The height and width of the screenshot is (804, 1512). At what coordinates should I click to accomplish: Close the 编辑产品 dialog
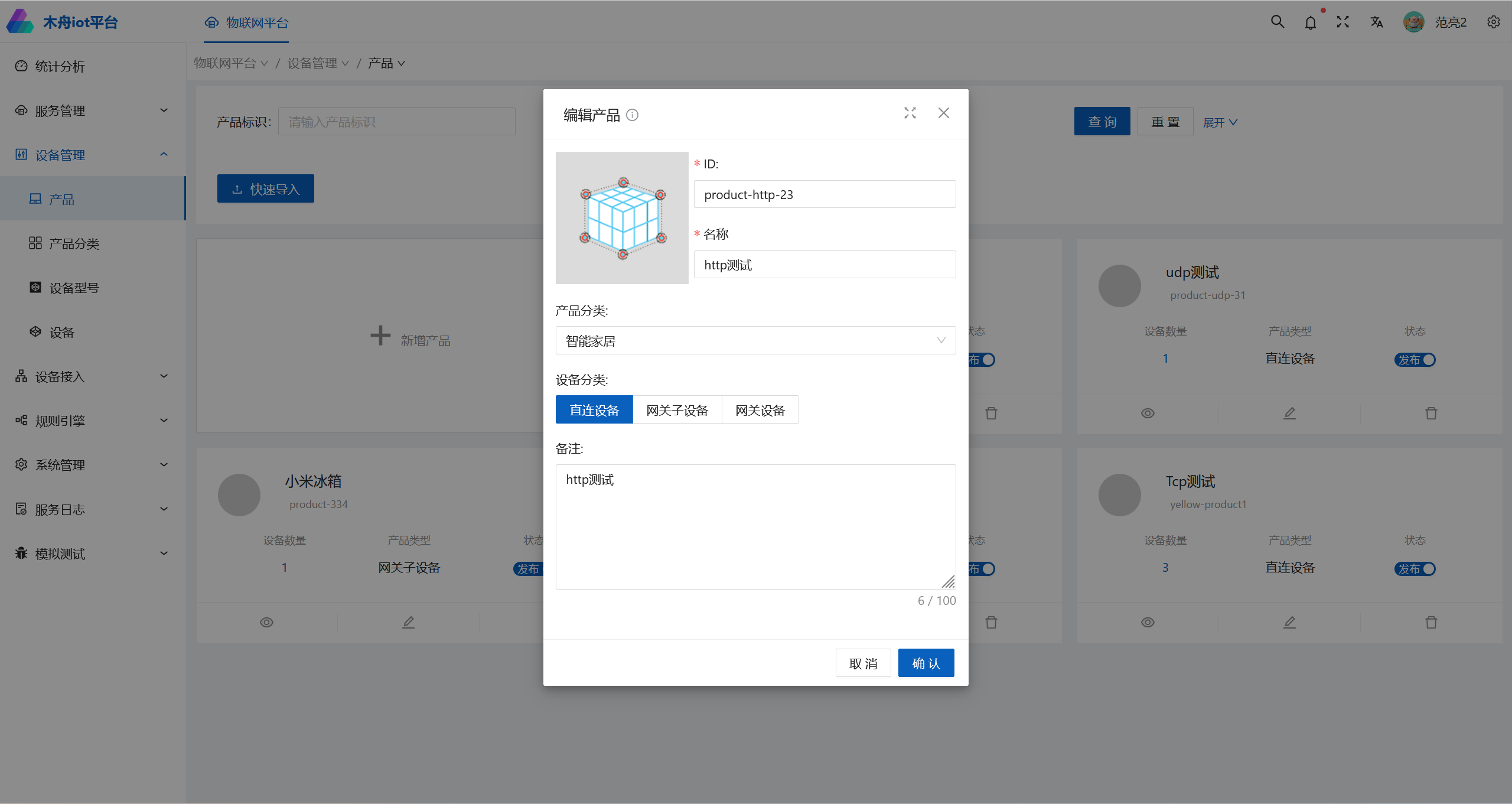click(x=944, y=113)
